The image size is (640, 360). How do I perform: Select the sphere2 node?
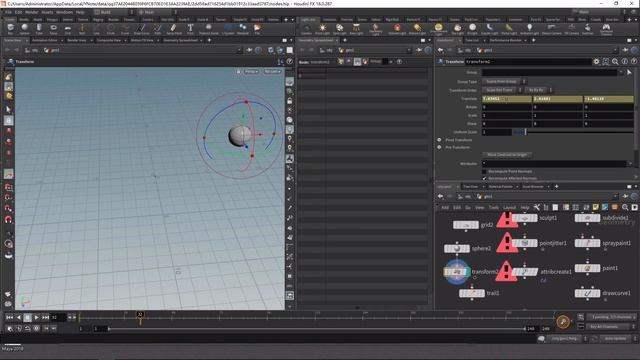[x=456, y=248]
